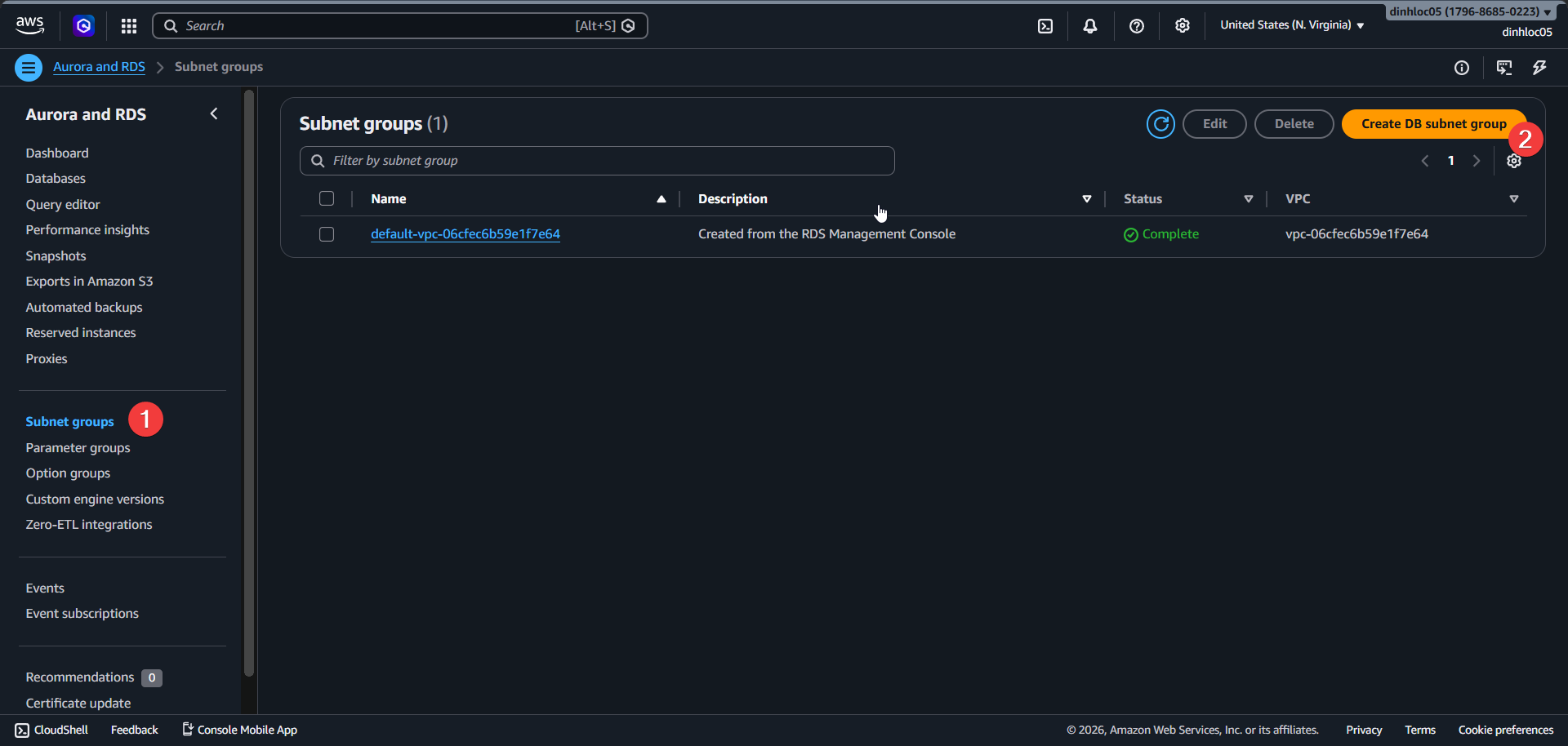Screen dimensions: 1568x746
Task: Navigate to Databases in the sidebar
Action: click(56, 178)
